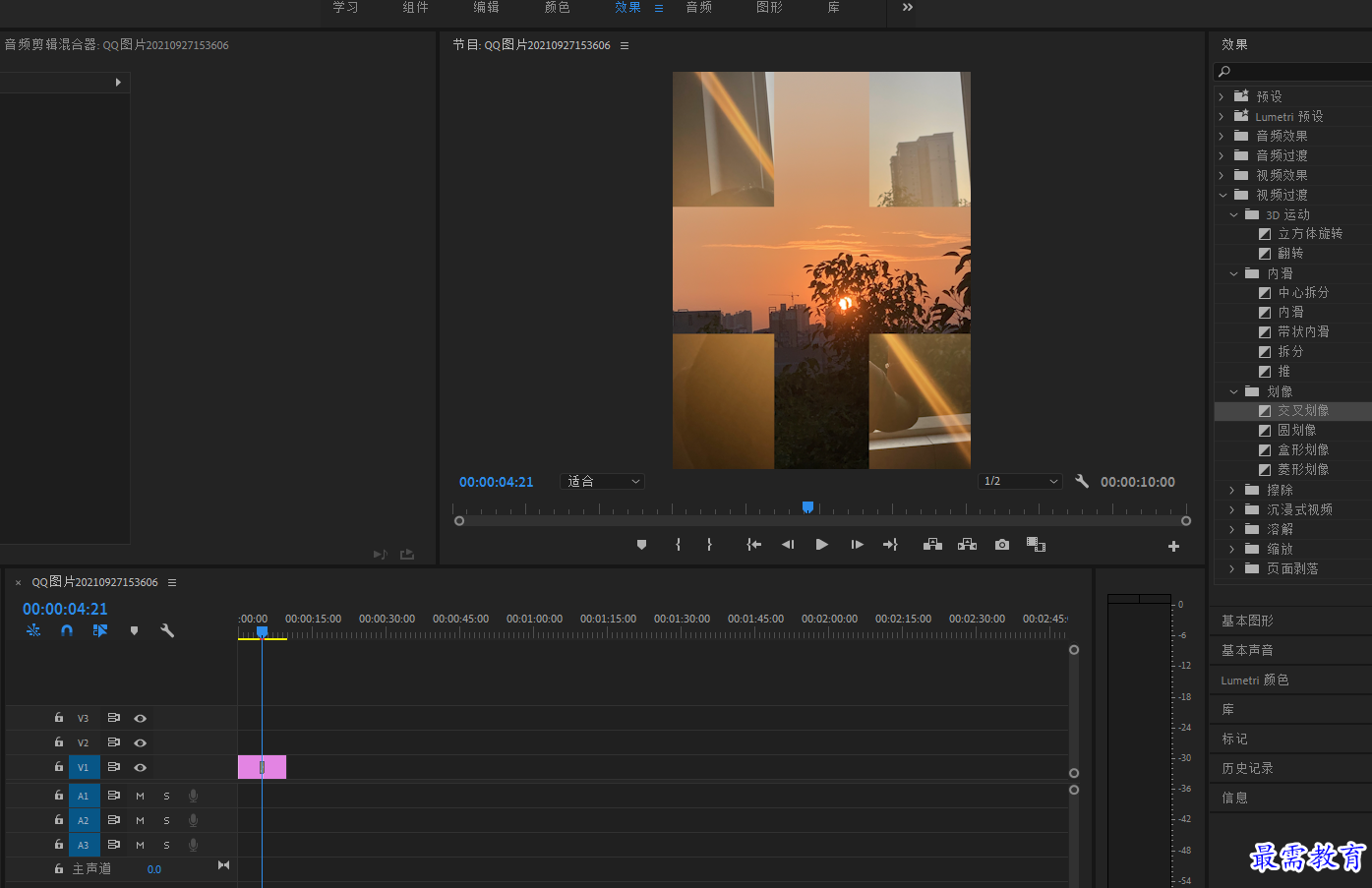The height and width of the screenshot is (888, 1372).
Task: Open timeline display settings wrench
Action: coord(167,630)
